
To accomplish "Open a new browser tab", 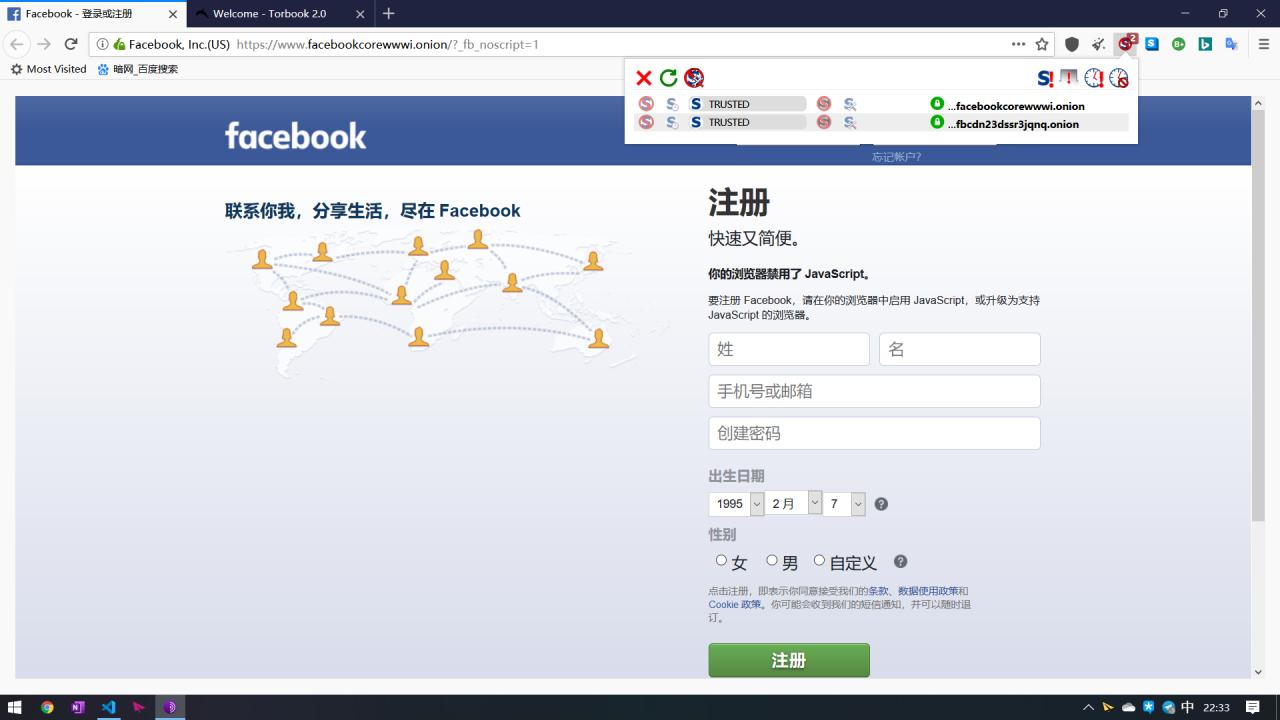I will click(389, 13).
